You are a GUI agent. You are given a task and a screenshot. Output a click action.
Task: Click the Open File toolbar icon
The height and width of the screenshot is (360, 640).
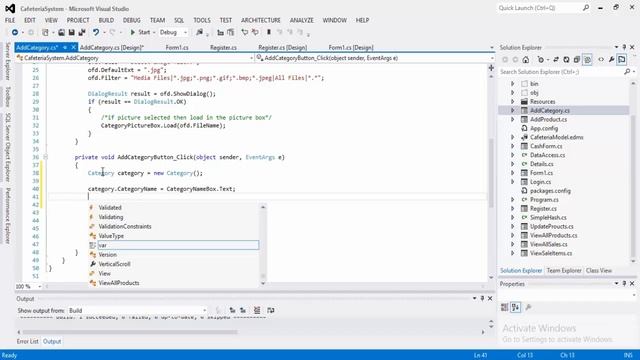pos(61,32)
